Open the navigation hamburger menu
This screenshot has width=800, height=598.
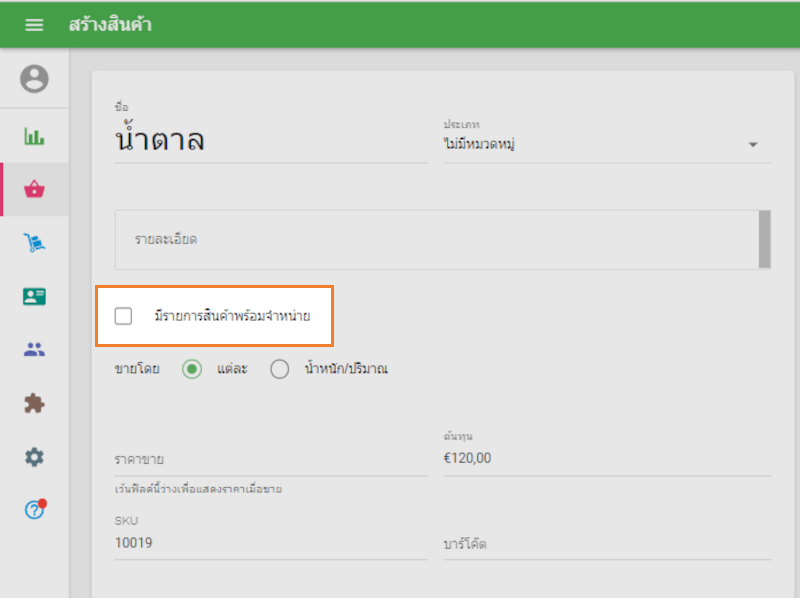tap(33, 25)
